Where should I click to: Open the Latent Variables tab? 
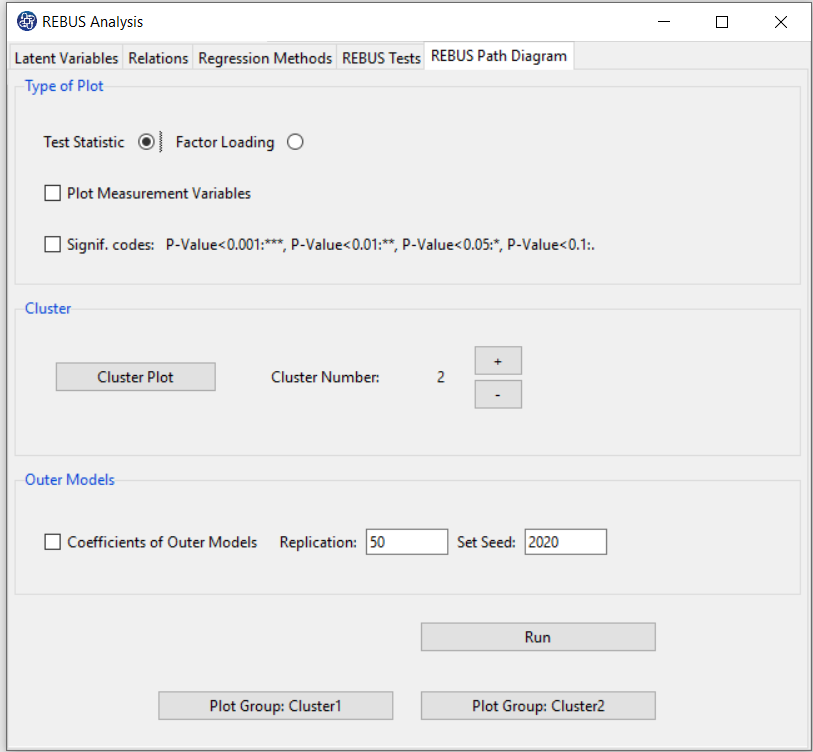point(66,58)
